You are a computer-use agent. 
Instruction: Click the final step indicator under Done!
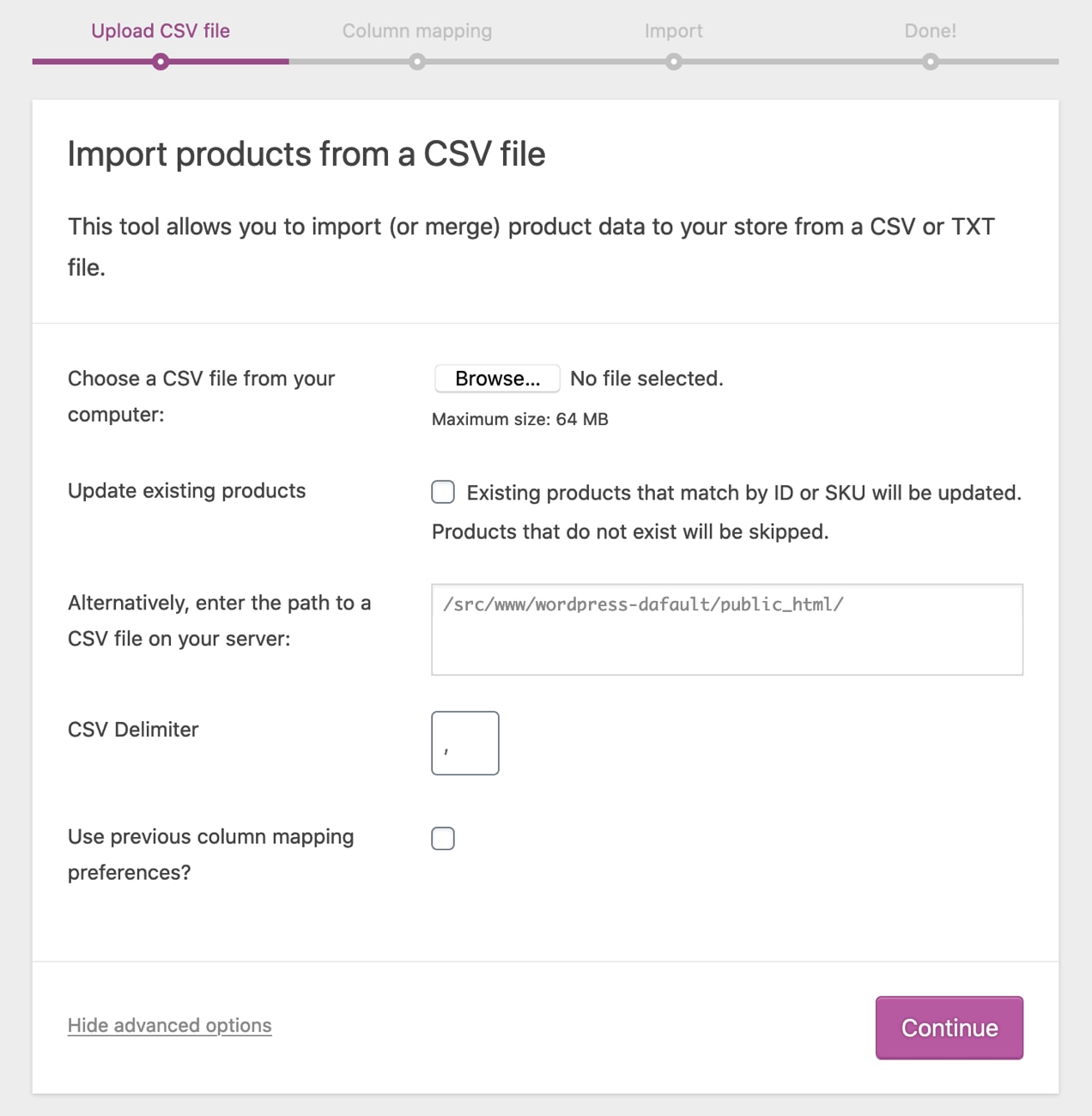pos(930,61)
